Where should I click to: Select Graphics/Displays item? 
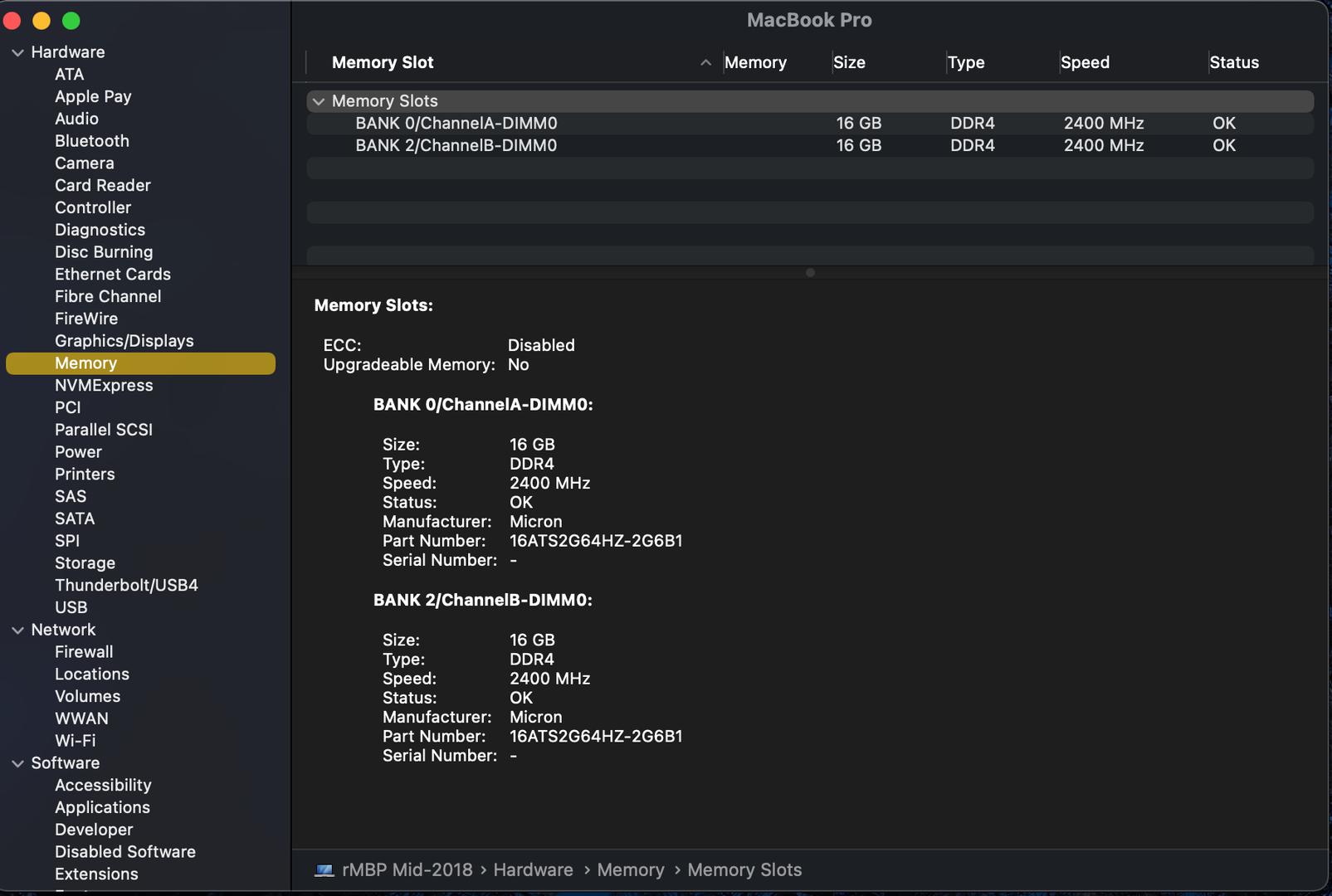tap(124, 341)
